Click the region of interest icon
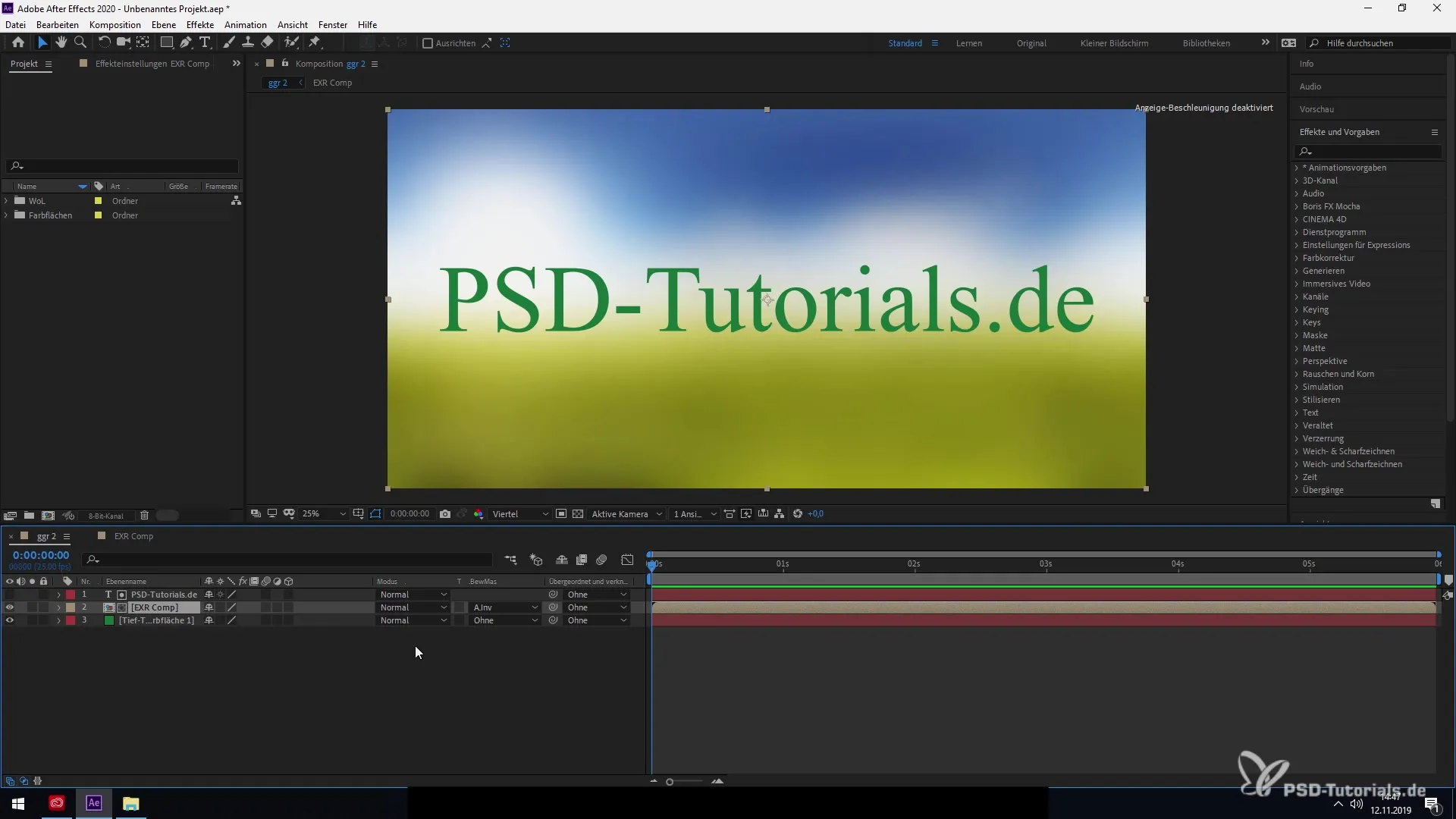This screenshot has width=1456, height=819. pyautogui.click(x=561, y=514)
